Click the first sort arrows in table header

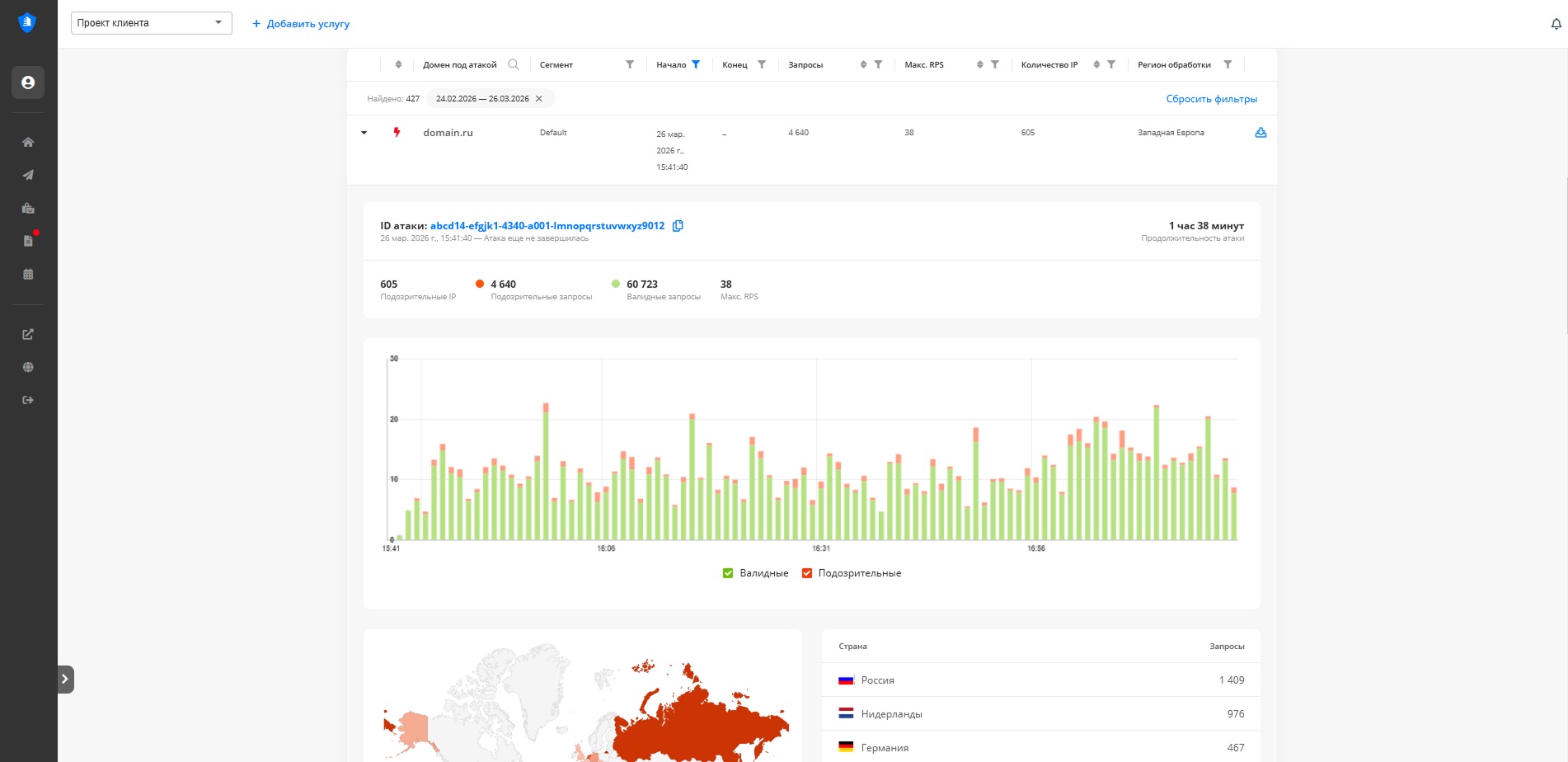point(398,64)
